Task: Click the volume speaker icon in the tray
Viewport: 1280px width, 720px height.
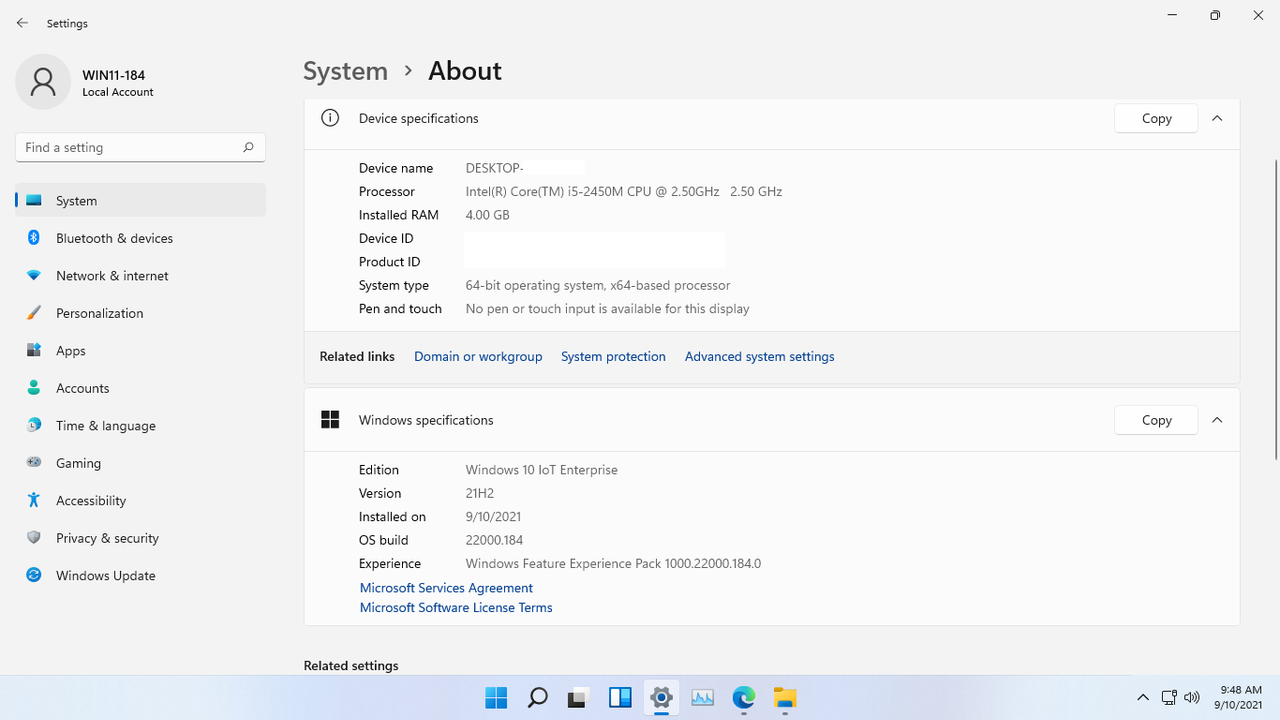Action: (x=1191, y=698)
